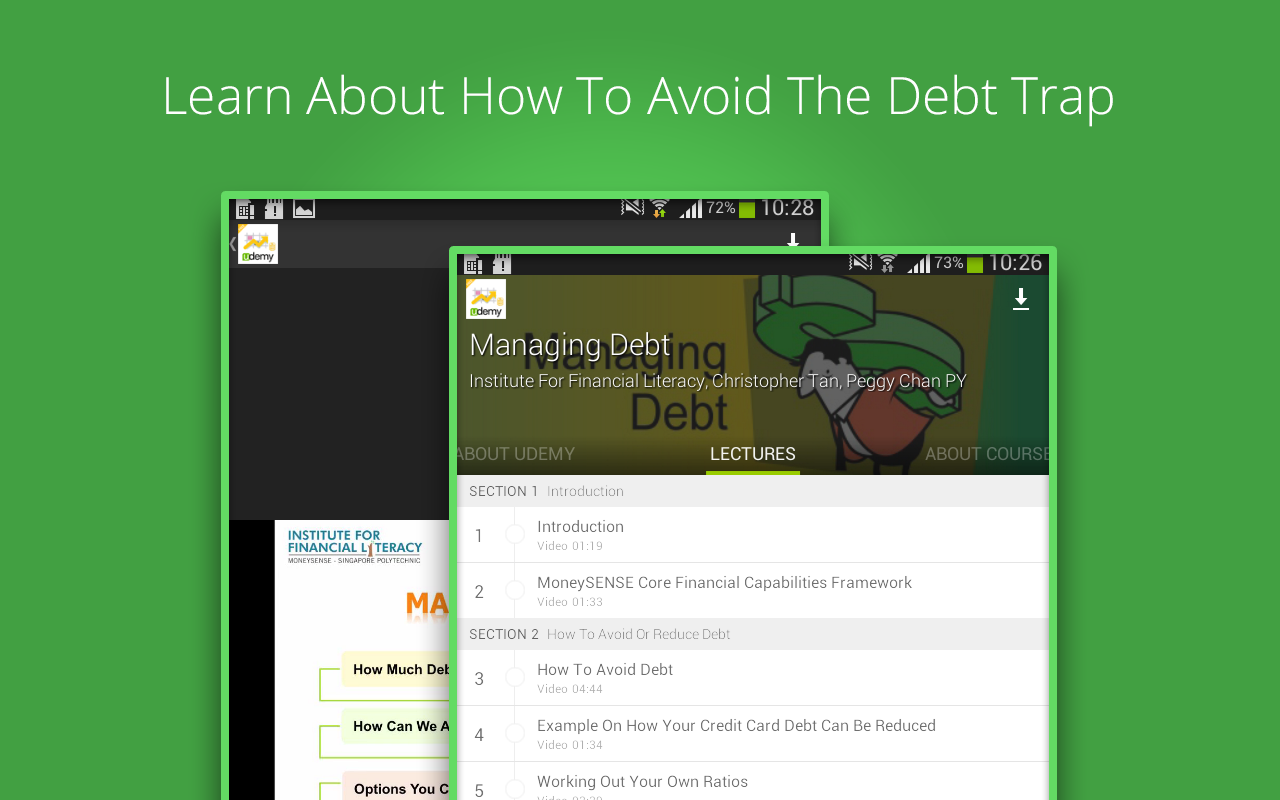This screenshot has width=1280, height=800.
Task: Tap the Managing Debt course title
Action: click(x=570, y=345)
